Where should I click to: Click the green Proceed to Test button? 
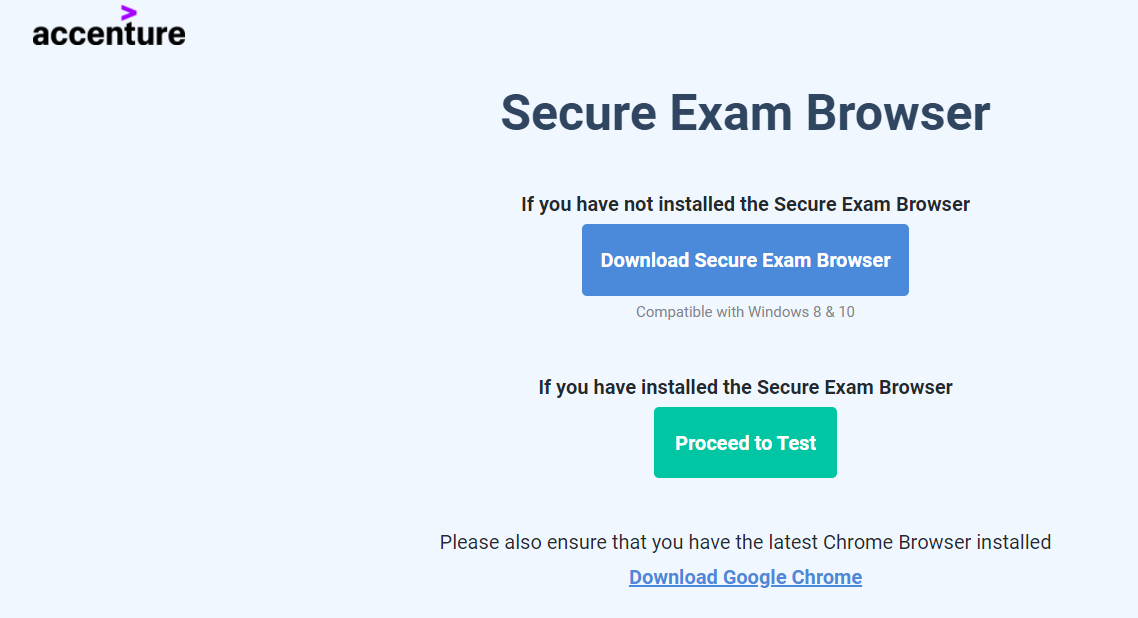(x=745, y=442)
